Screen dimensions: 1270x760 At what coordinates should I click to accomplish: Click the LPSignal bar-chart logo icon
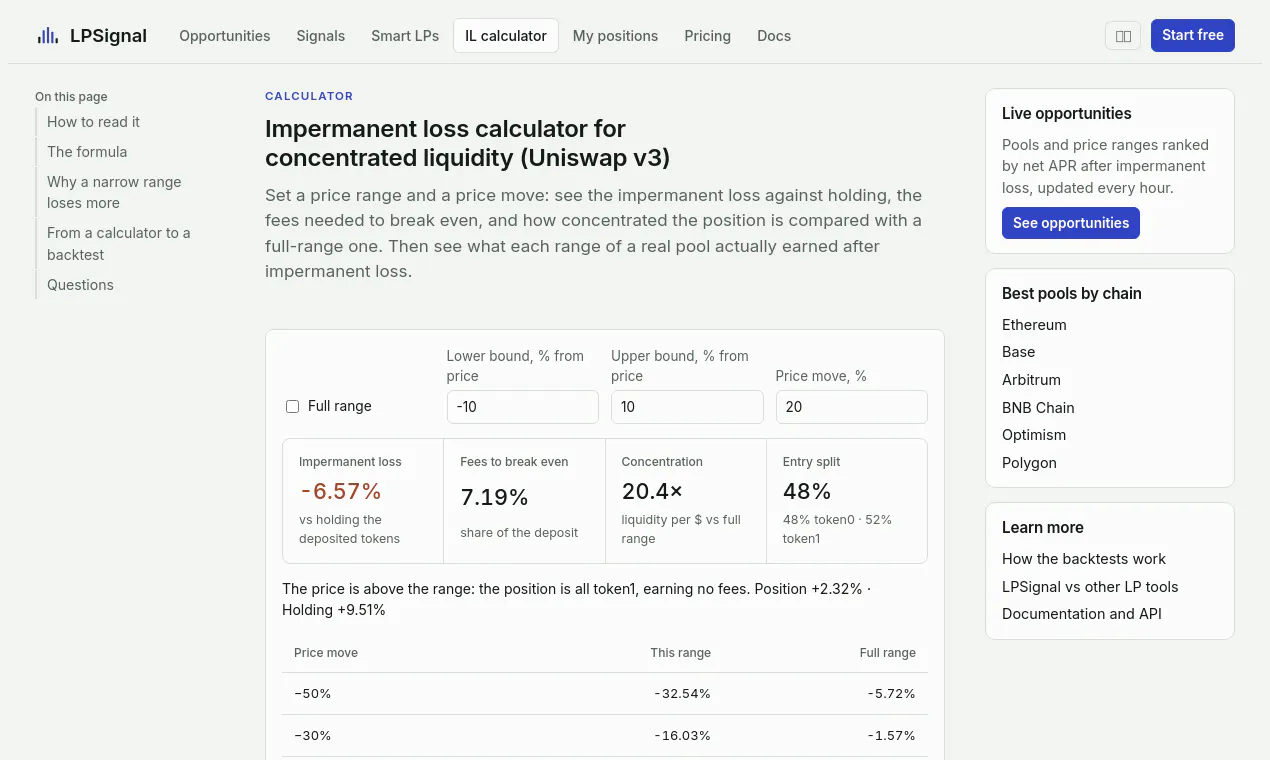48,36
